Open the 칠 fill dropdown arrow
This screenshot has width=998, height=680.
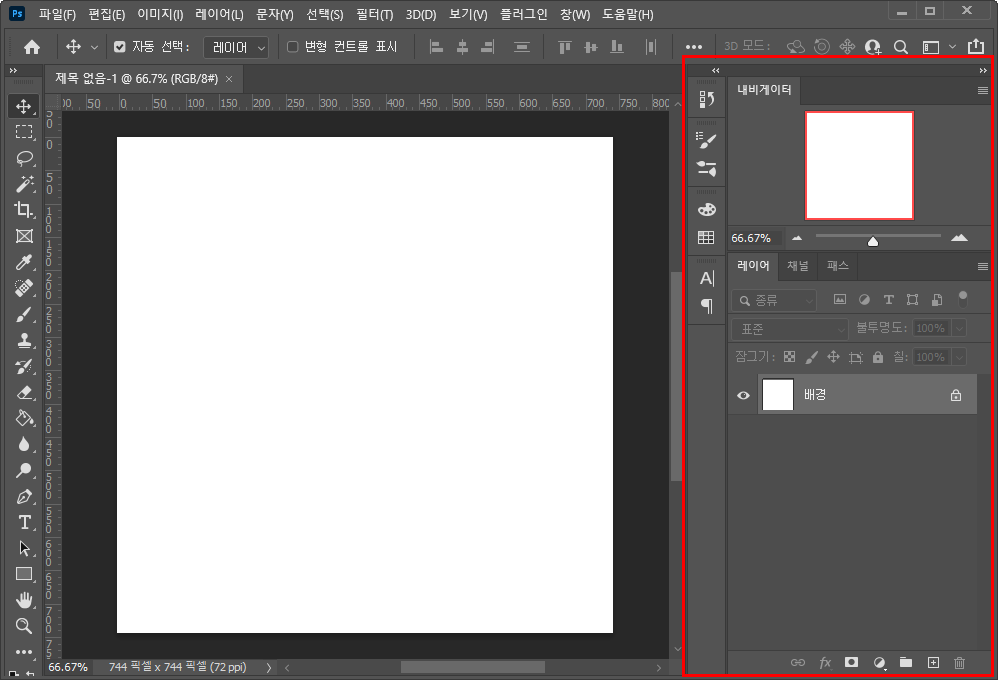[959, 357]
